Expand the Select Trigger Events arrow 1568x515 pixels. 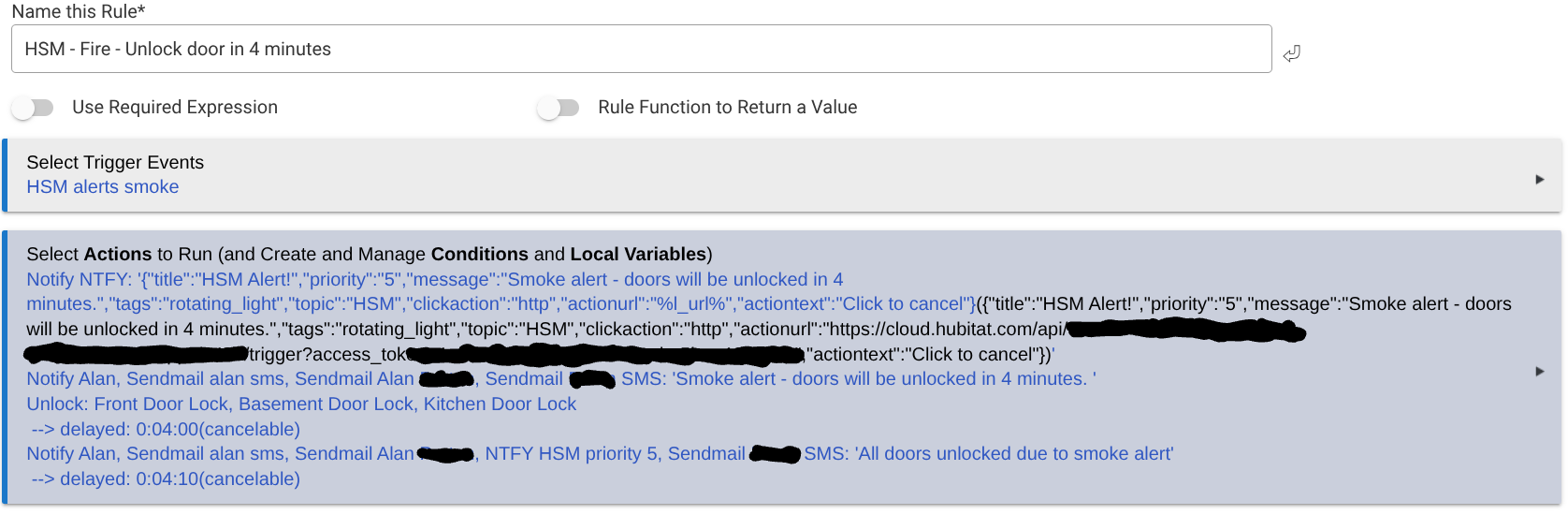pos(1539,179)
